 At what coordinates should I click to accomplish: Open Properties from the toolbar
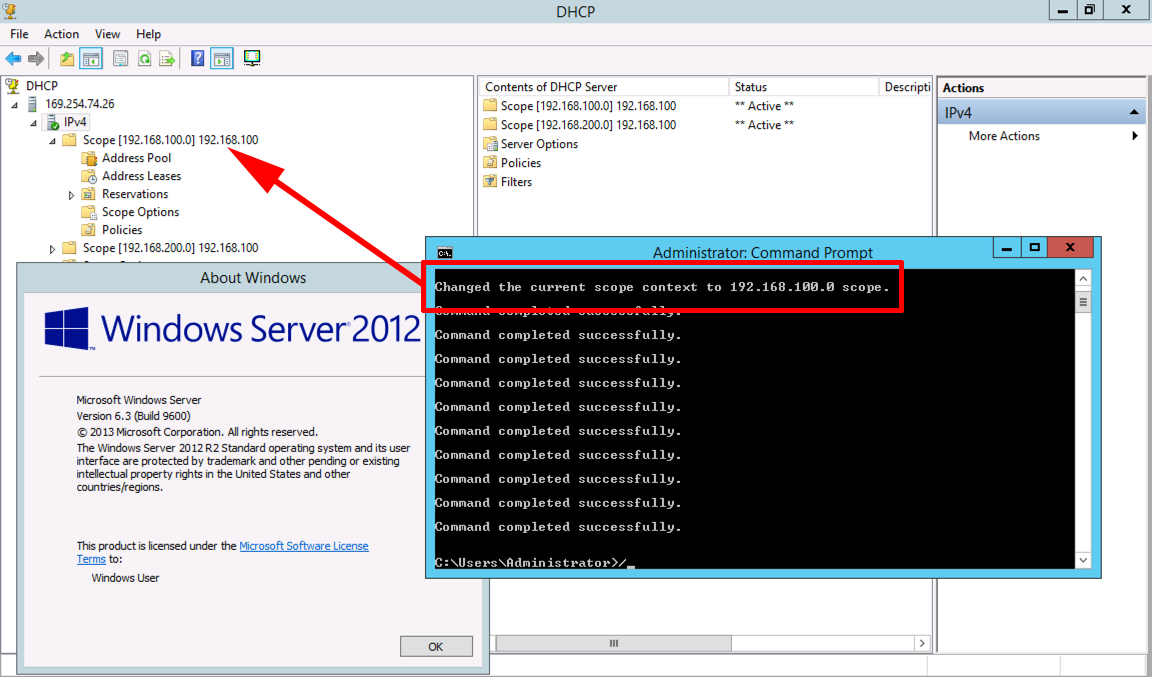(119, 57)
